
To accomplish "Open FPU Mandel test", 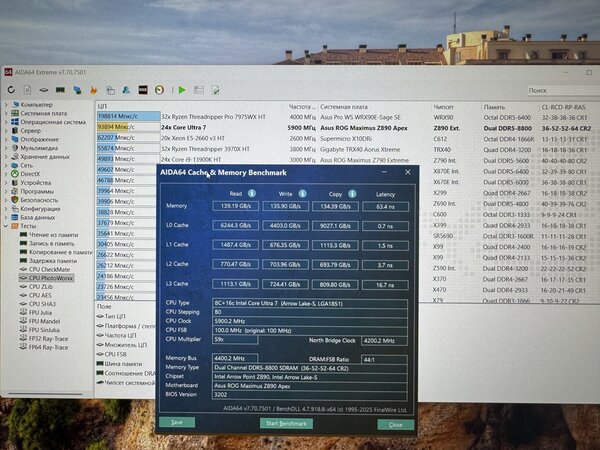I will (44, 321).
